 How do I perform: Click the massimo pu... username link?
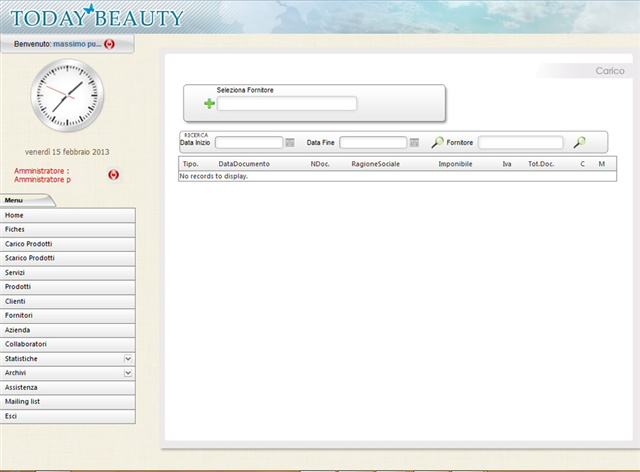(77, 44)
